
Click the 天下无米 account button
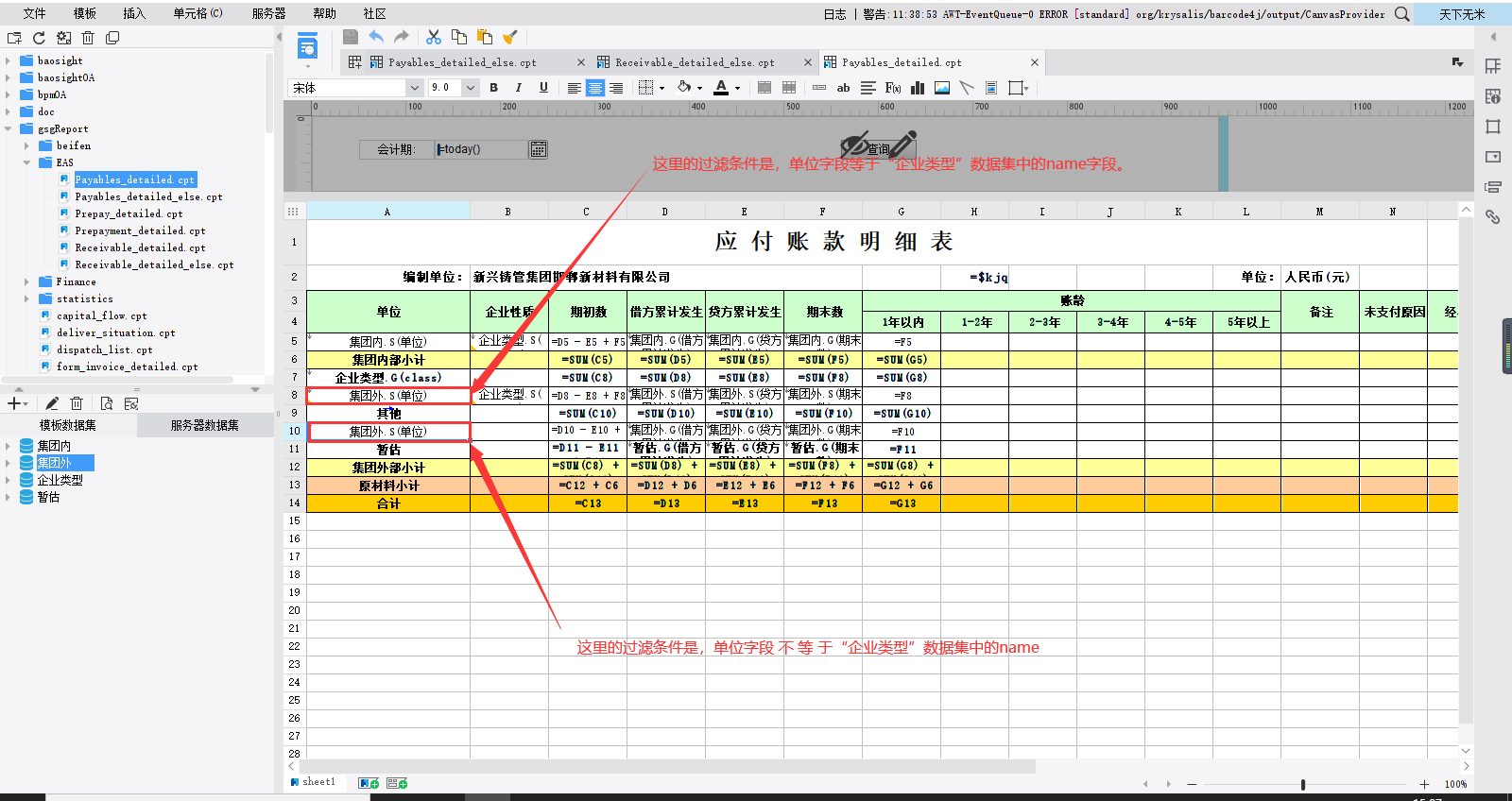pyautogui.click(x=1462, y=14)
